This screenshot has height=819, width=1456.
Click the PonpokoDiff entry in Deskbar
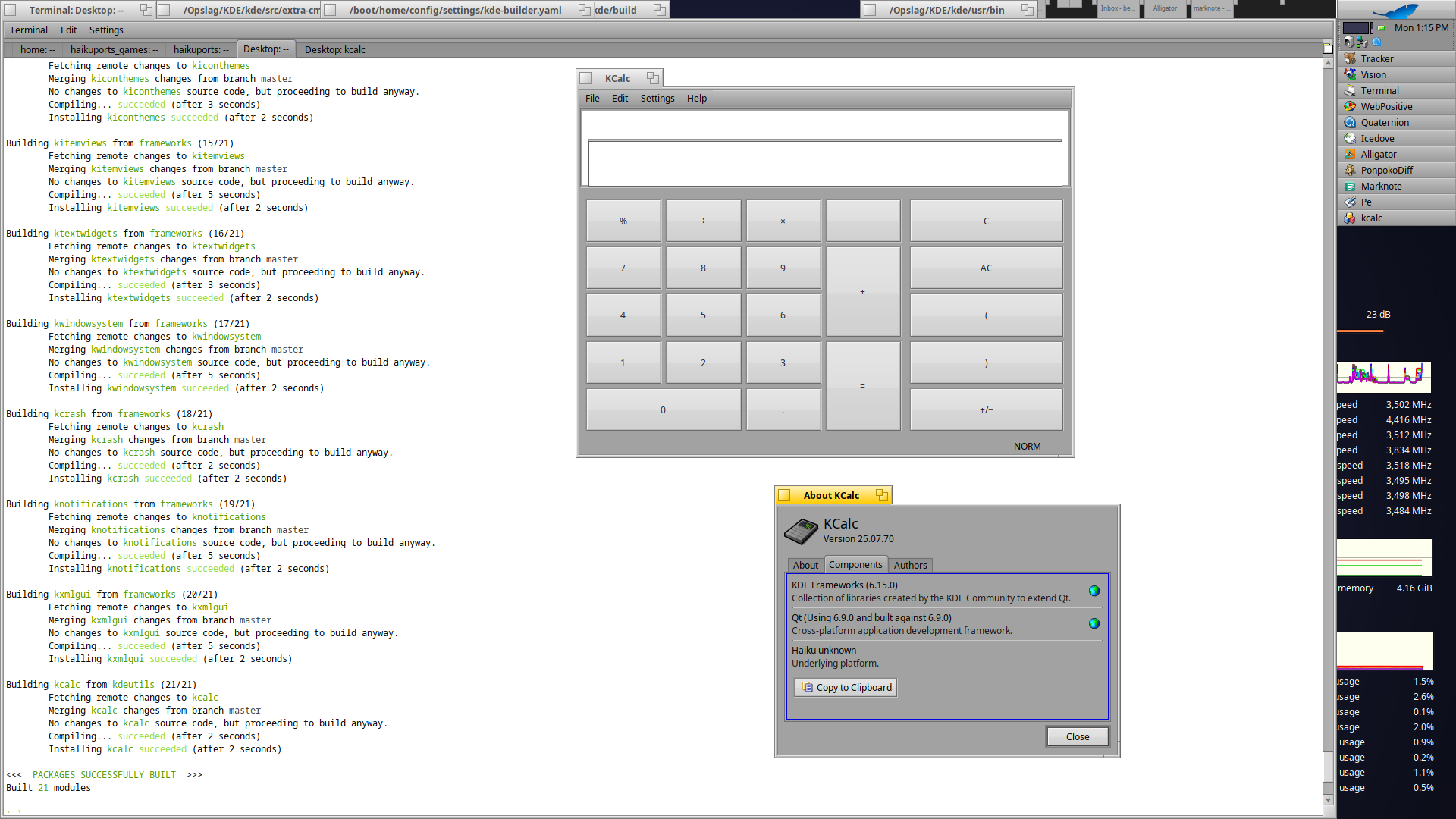point(1386,170)
